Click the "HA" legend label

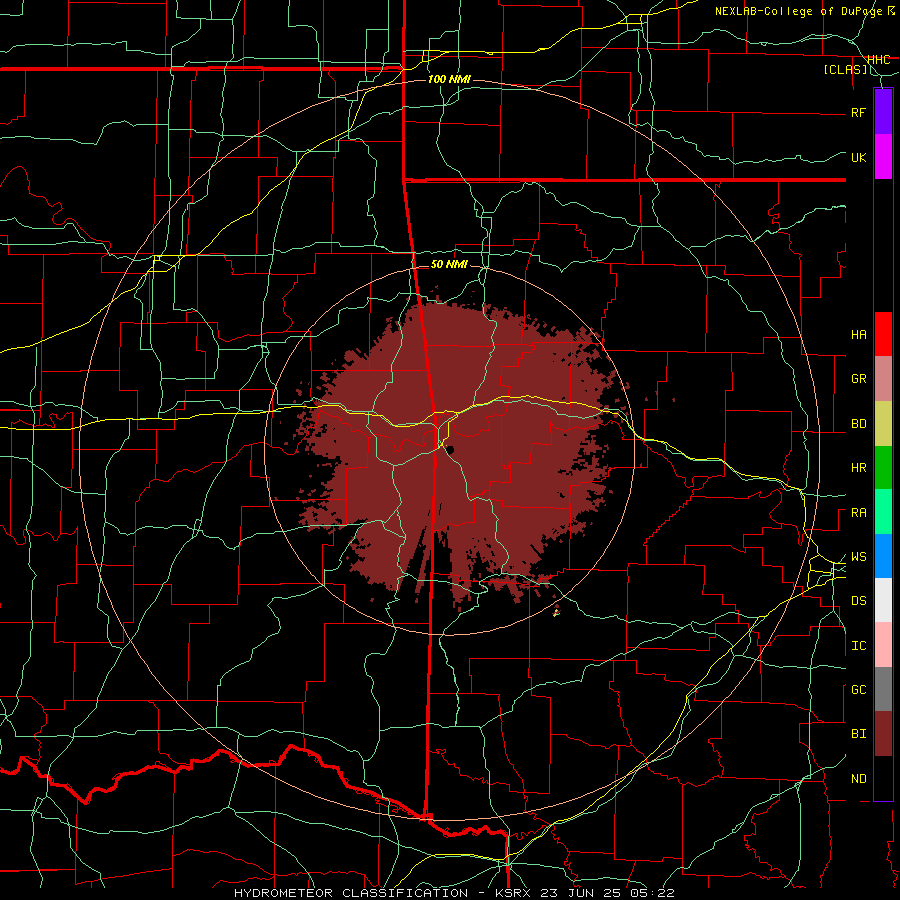[858, 335]
